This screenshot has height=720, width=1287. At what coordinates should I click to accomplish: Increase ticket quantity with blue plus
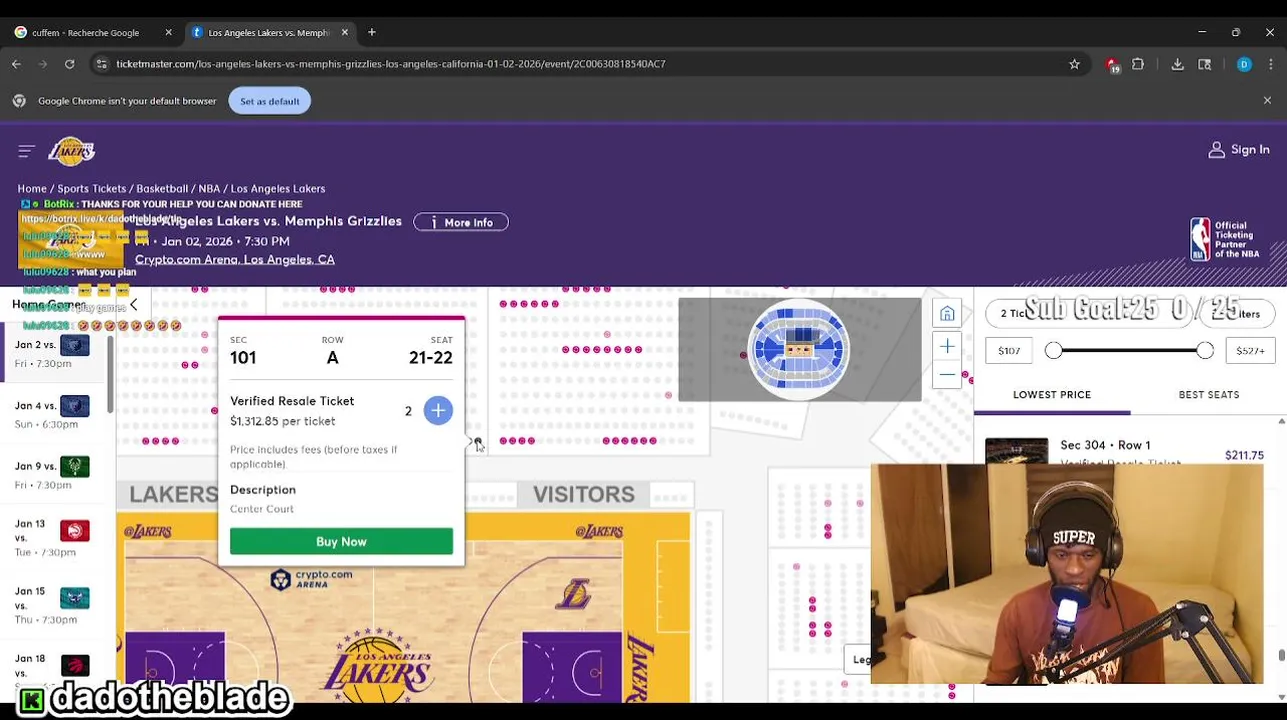(x=438, y=411)
